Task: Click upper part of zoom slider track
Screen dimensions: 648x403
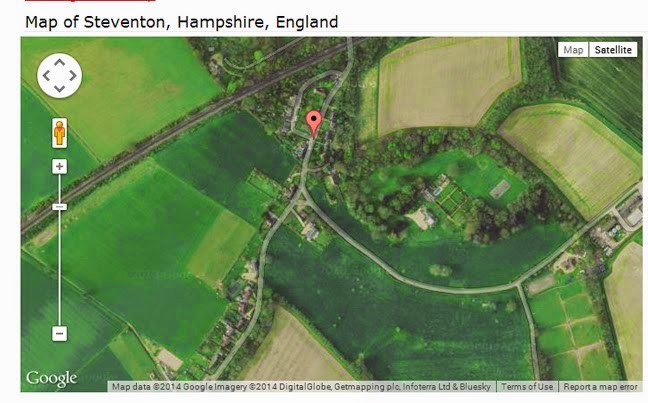Action: coord(60,188)
